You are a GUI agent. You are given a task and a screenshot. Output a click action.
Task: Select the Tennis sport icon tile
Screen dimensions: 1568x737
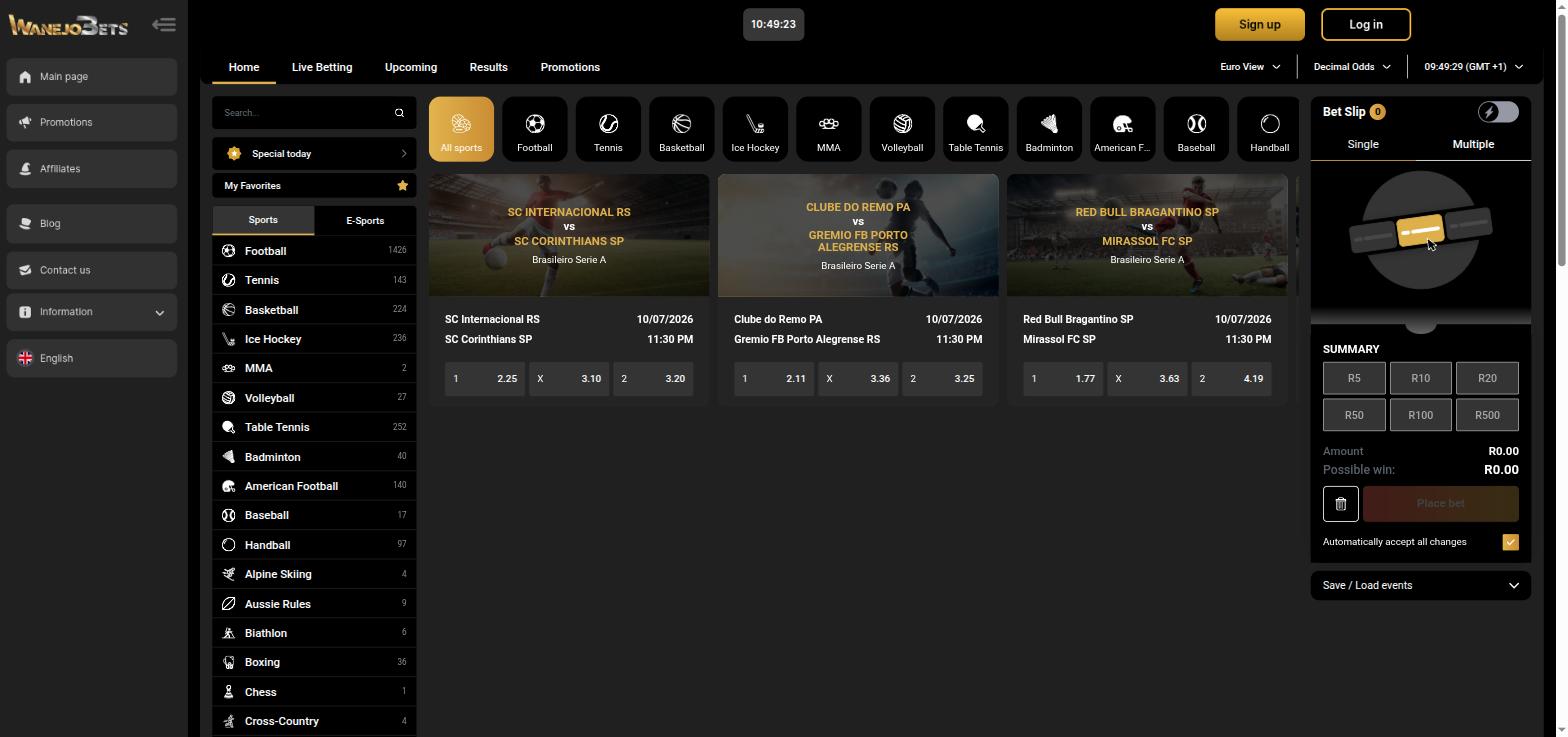[x=608, y=129]
